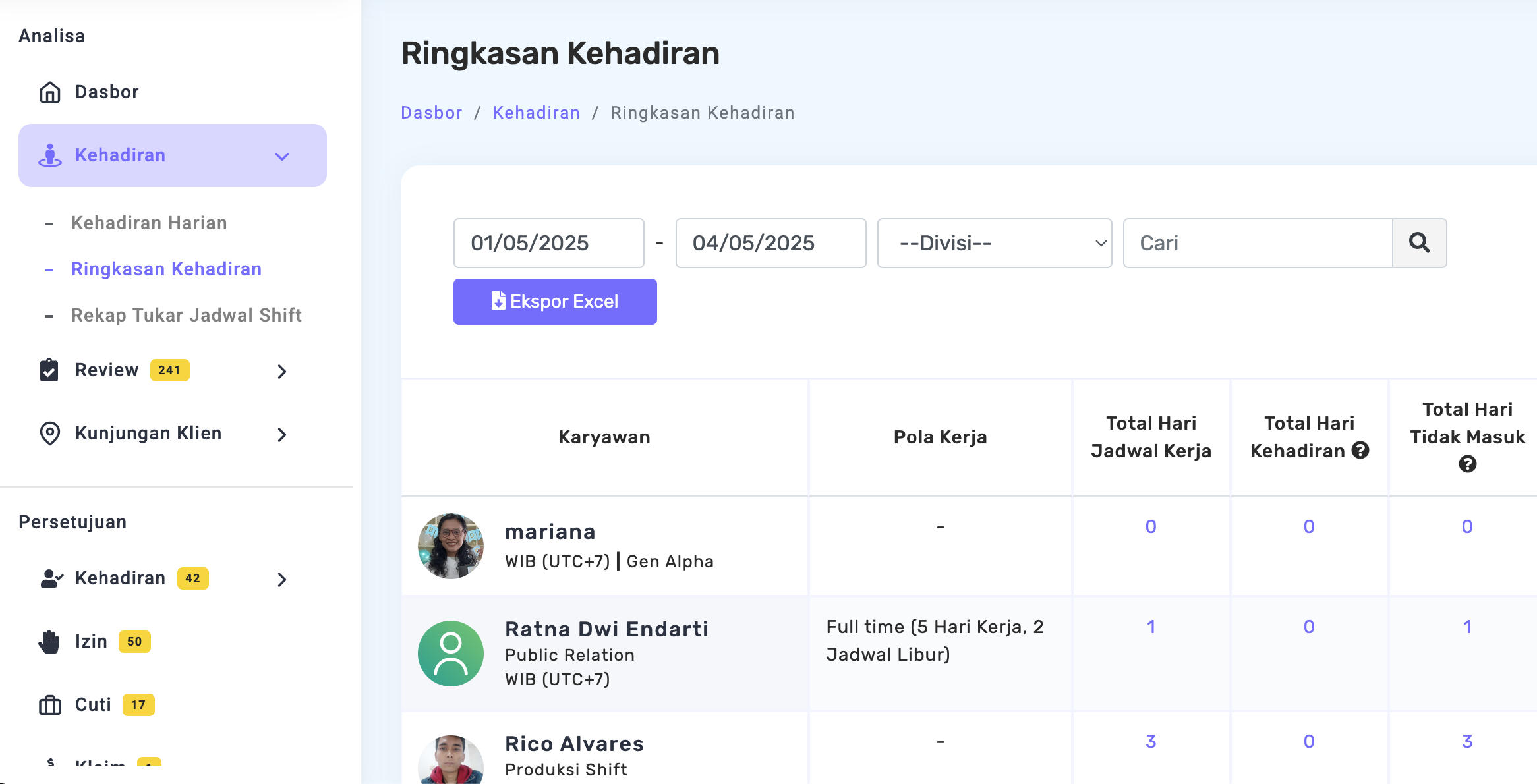Open Kehadiran Harian submenu item

click(x=149, y=223)
